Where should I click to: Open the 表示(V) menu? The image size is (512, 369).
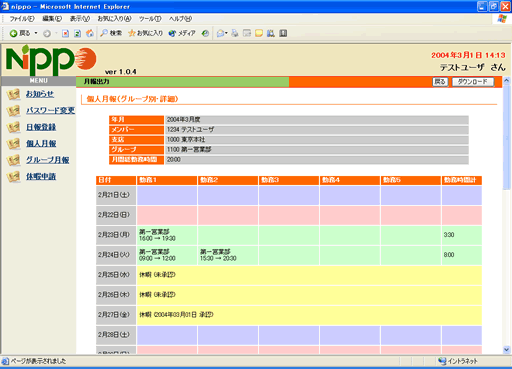[80, 19]
